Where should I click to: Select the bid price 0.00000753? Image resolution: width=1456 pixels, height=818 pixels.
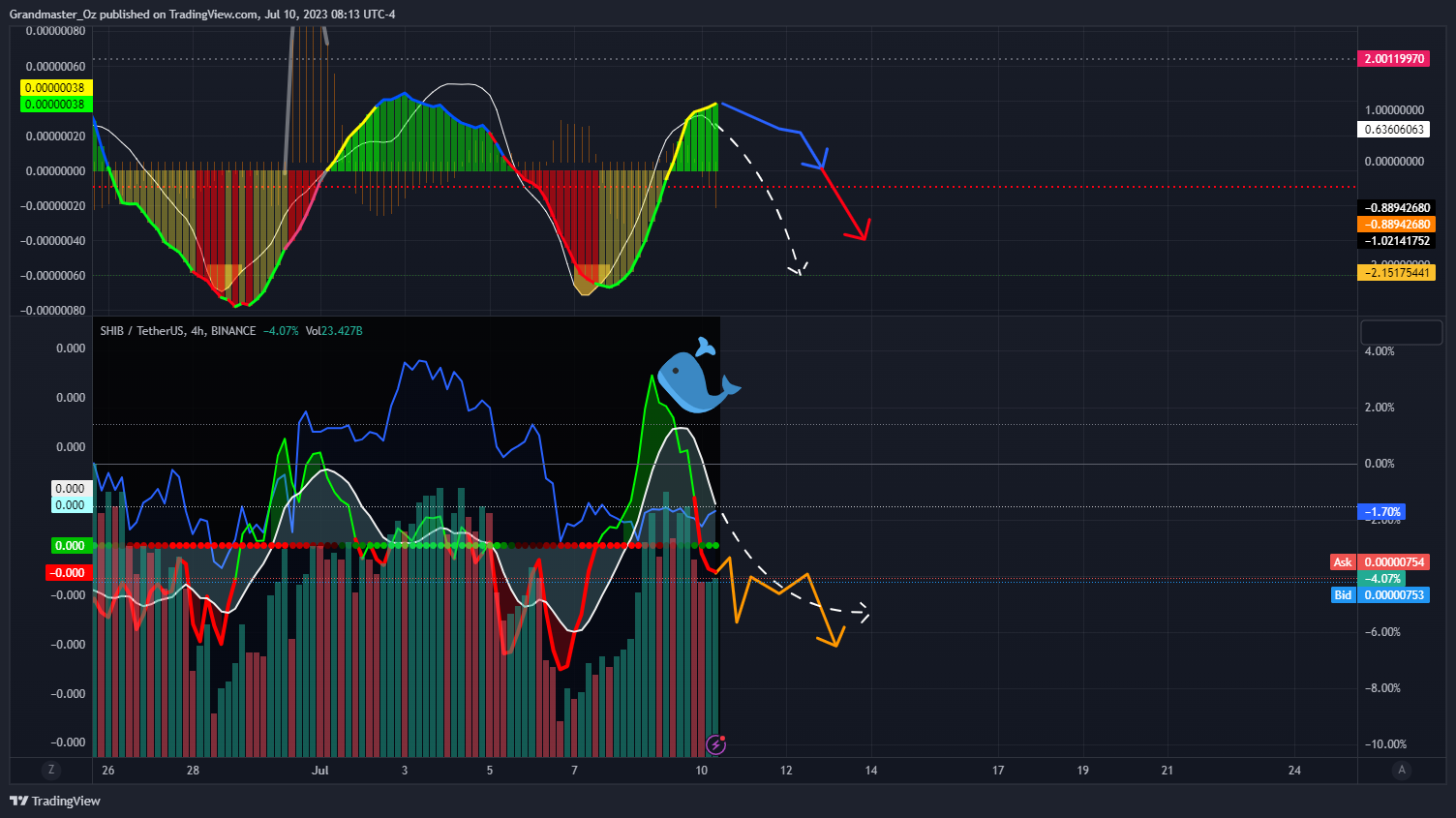[1394, 595]
